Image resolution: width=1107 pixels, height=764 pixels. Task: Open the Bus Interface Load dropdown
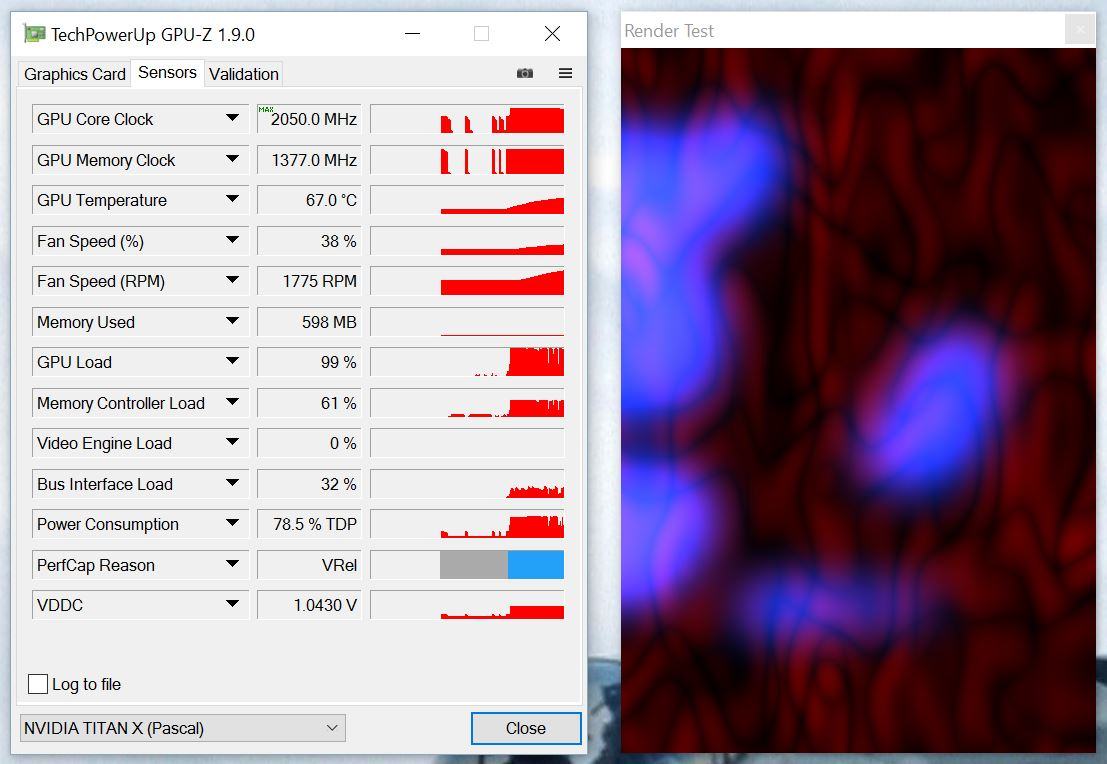(232, 483)
